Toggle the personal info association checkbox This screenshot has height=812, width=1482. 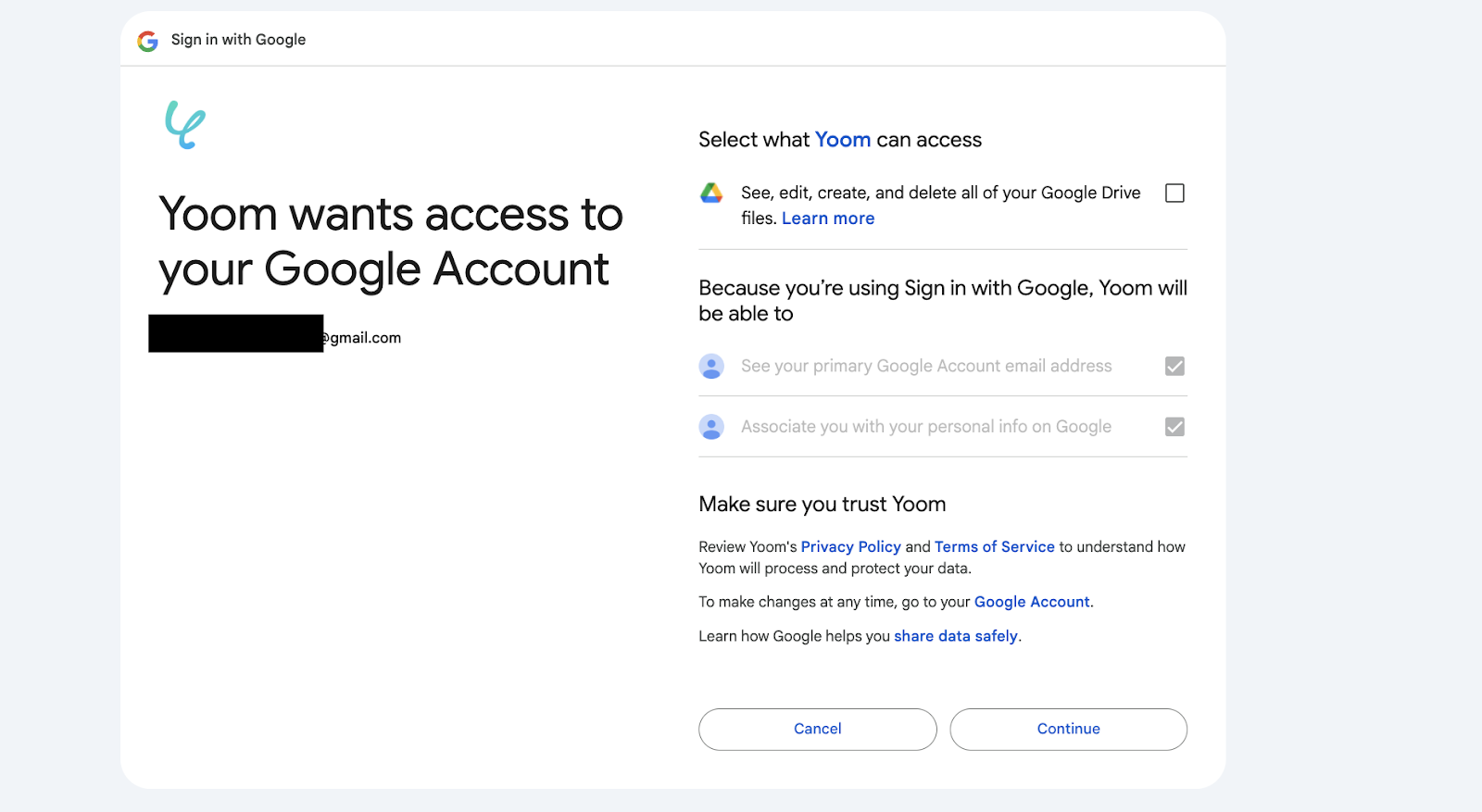coord(1174,427)
